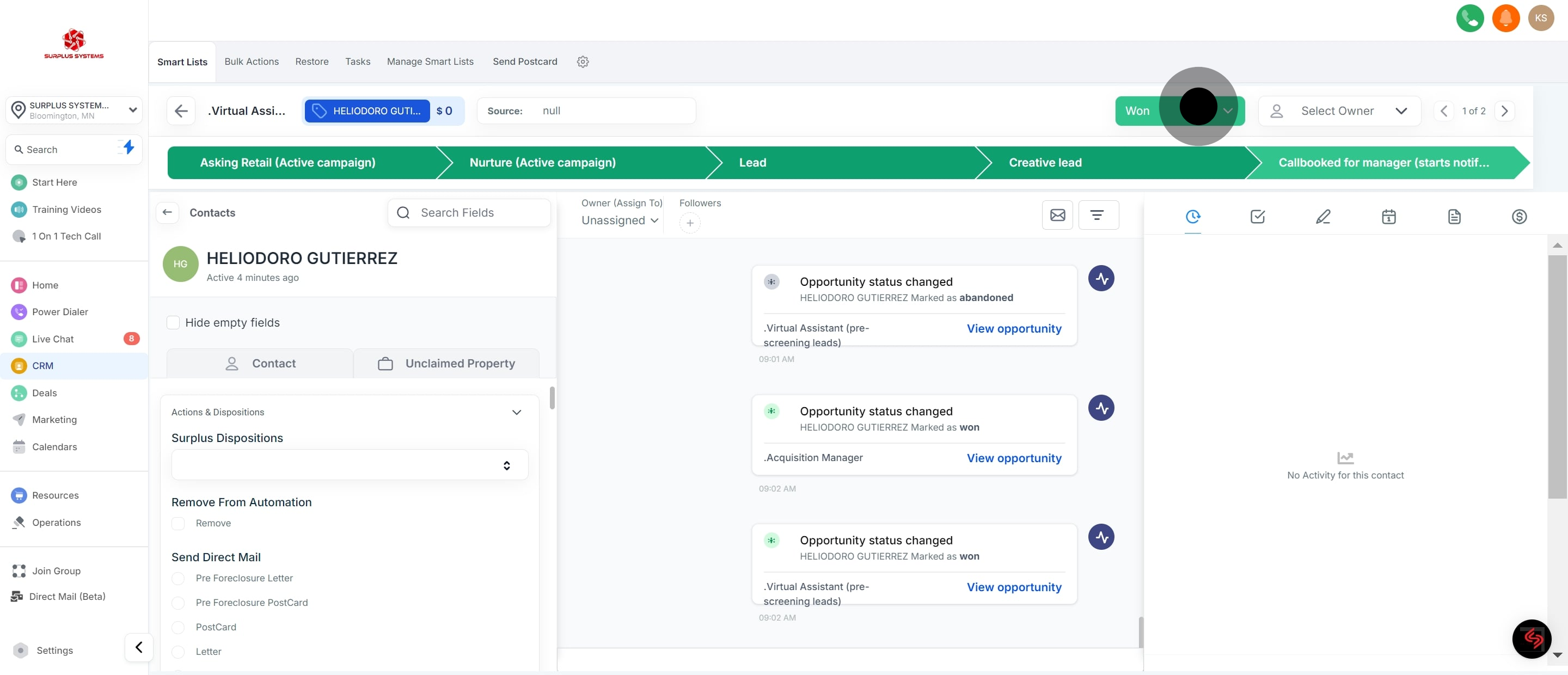Enable Hide empty fields checkbox
The height and width of the screenshot is (675, 1568).
pos(174,323)
